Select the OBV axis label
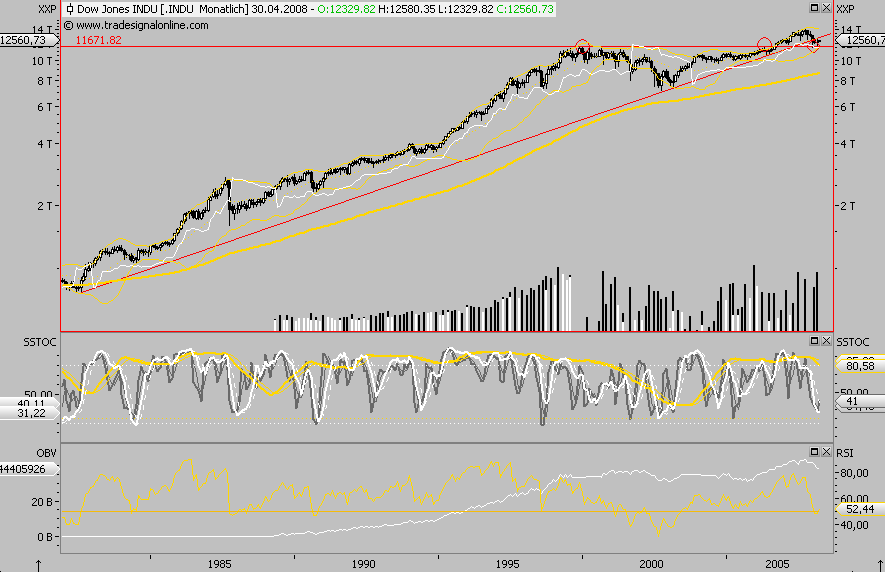 pos(46,453)
